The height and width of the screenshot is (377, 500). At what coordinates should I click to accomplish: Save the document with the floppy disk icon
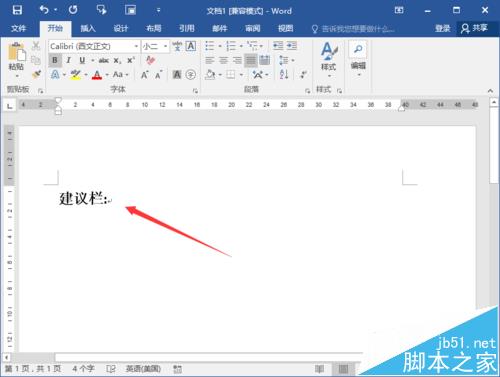17,10
